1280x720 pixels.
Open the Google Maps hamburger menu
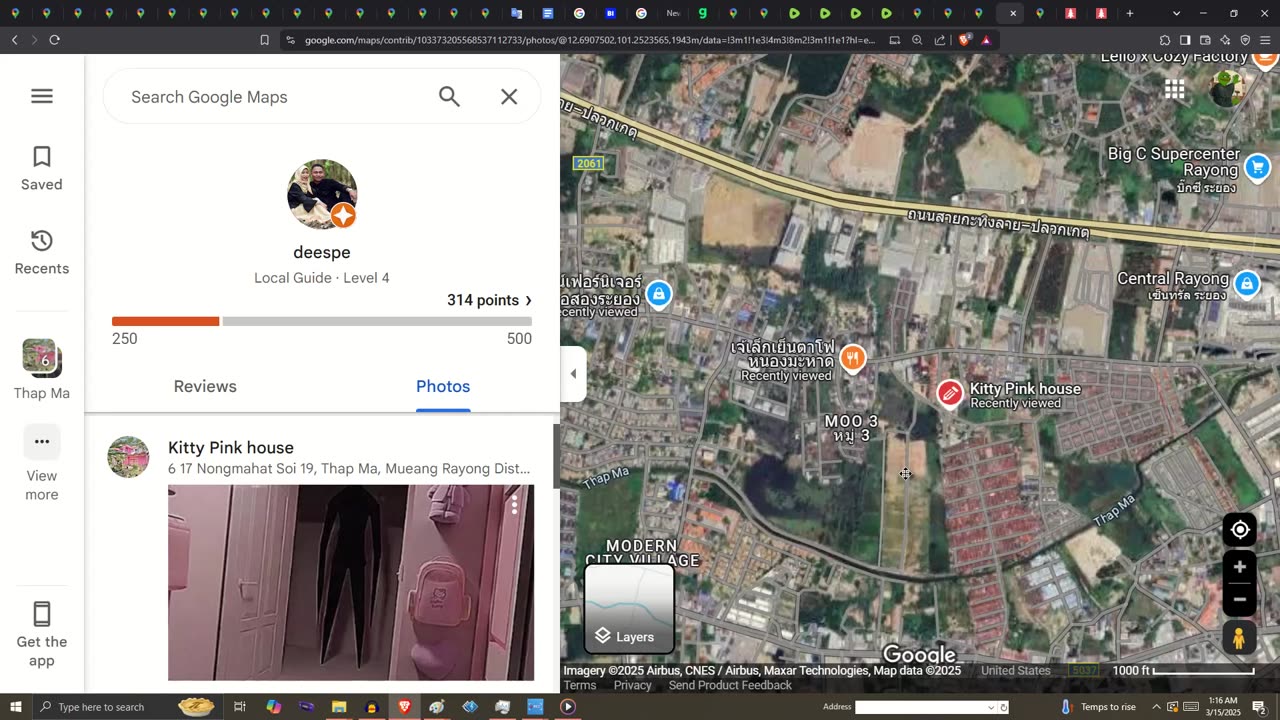41,96
